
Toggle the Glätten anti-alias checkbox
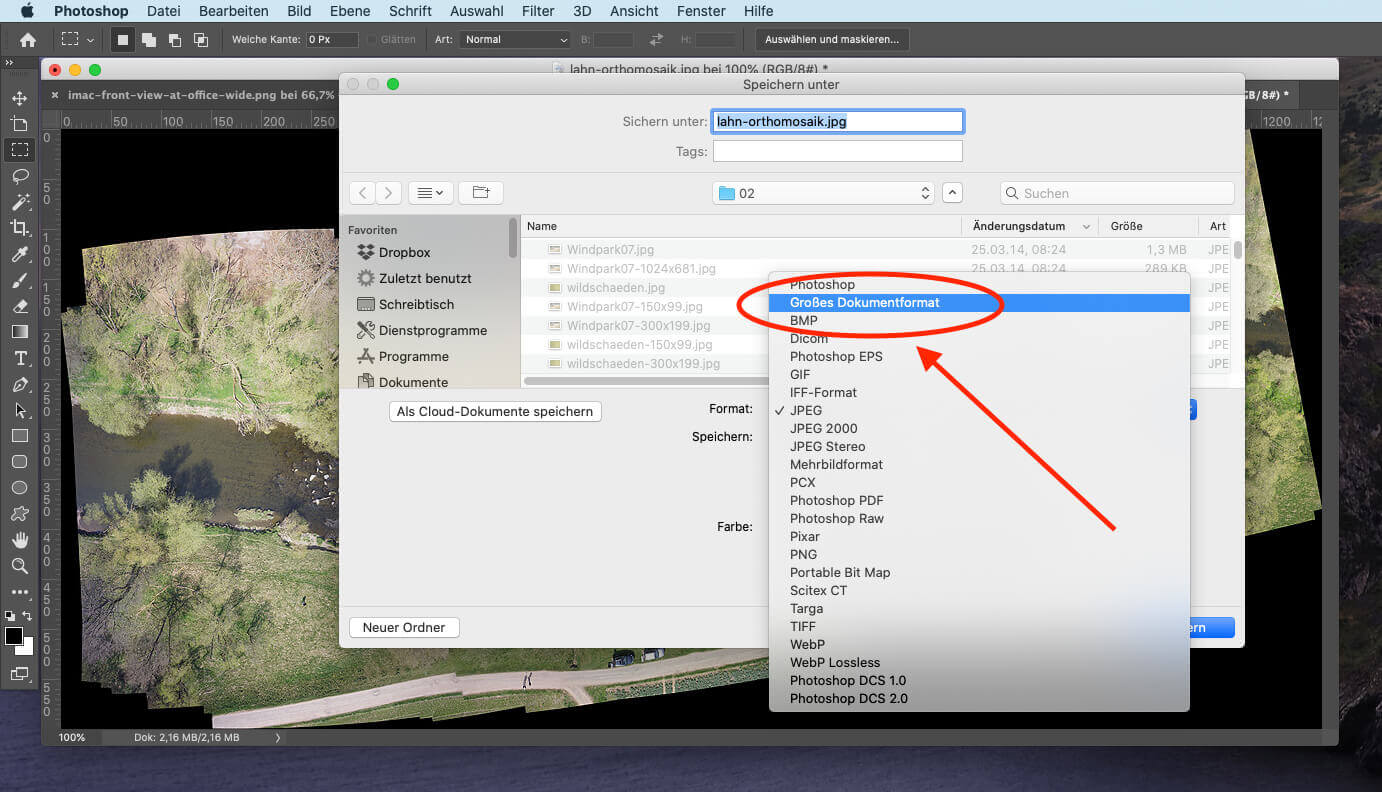pos(372,40)
